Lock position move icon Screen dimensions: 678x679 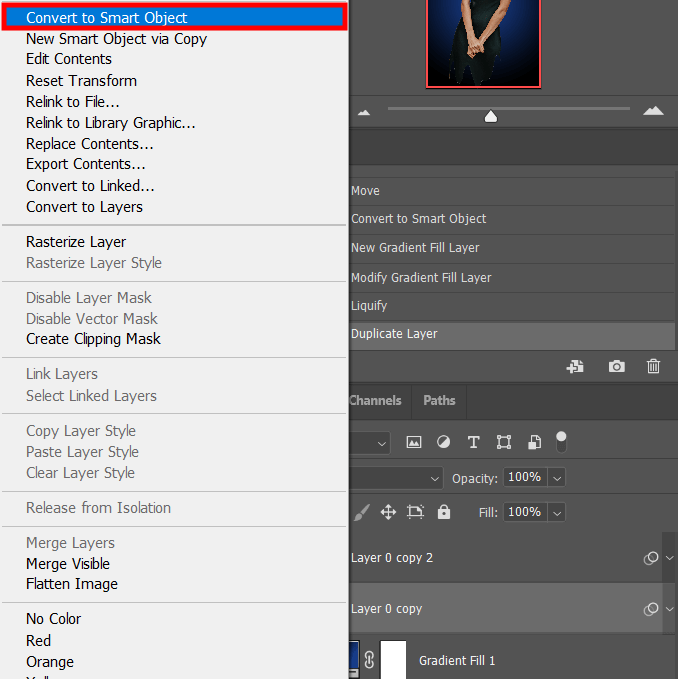(388, 512)
